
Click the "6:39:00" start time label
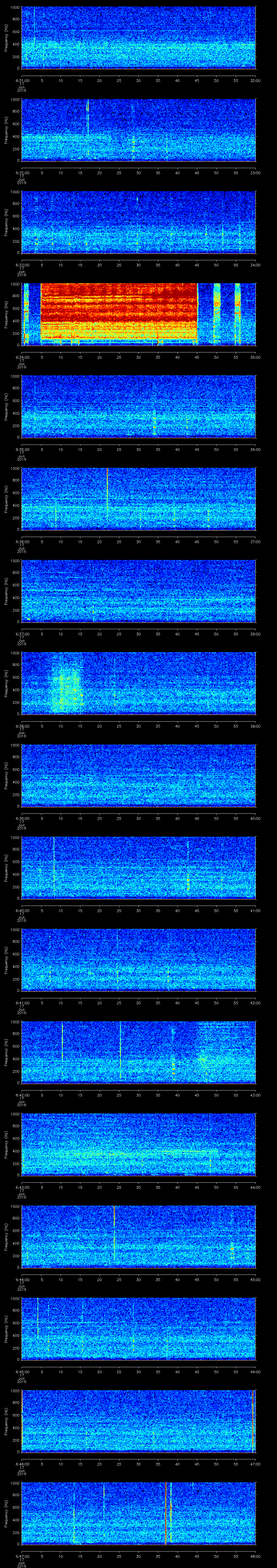tap(22, 819)
